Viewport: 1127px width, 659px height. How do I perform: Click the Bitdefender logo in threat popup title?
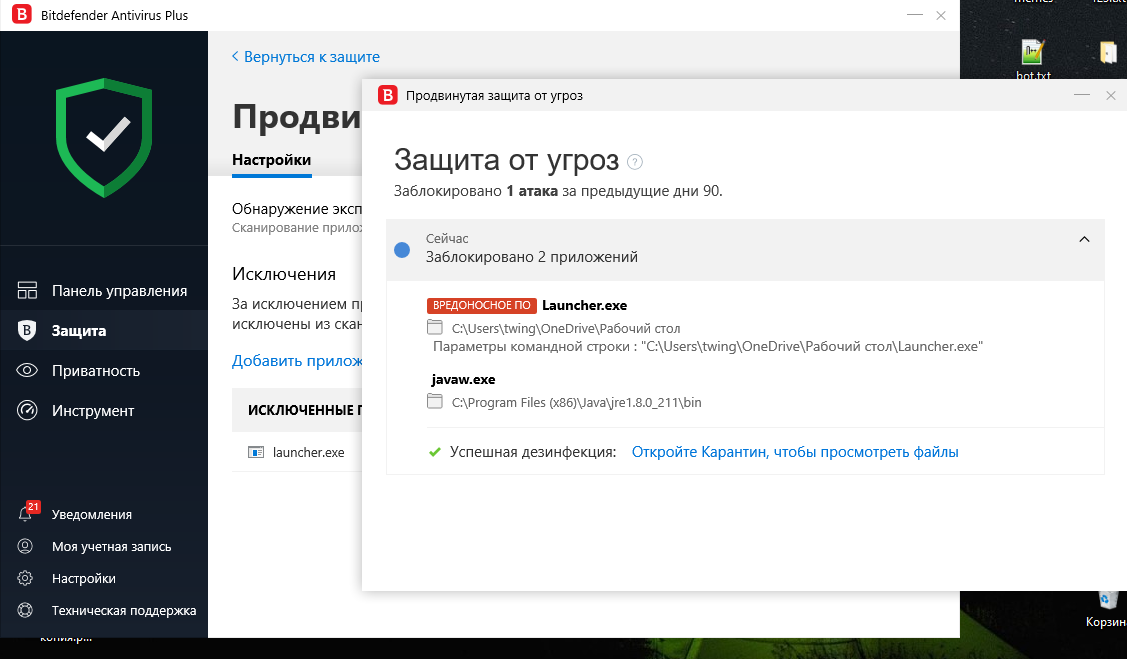[x=387, y=95]
